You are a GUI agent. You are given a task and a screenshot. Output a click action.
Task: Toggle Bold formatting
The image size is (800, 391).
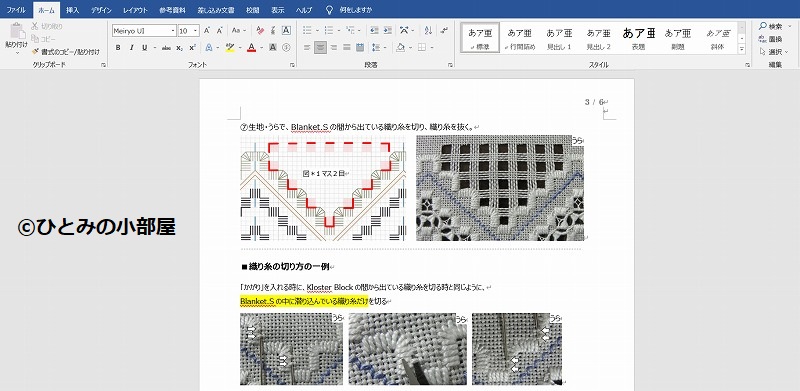[118, 47]
